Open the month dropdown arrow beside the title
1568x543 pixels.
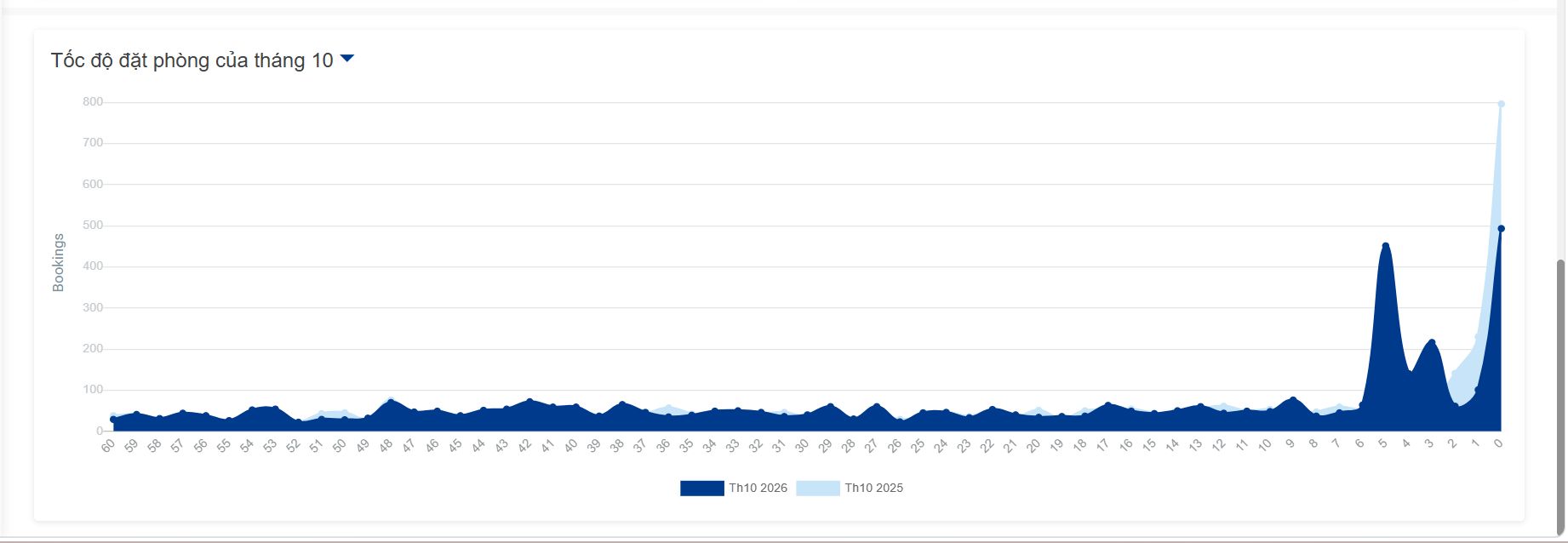coord(347,59)
